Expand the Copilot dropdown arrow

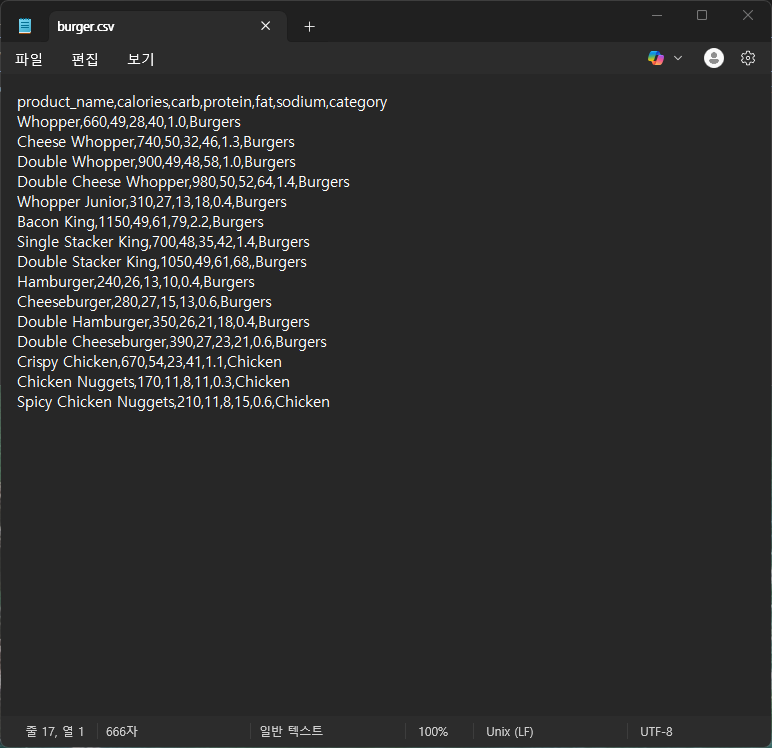[678, 58]
